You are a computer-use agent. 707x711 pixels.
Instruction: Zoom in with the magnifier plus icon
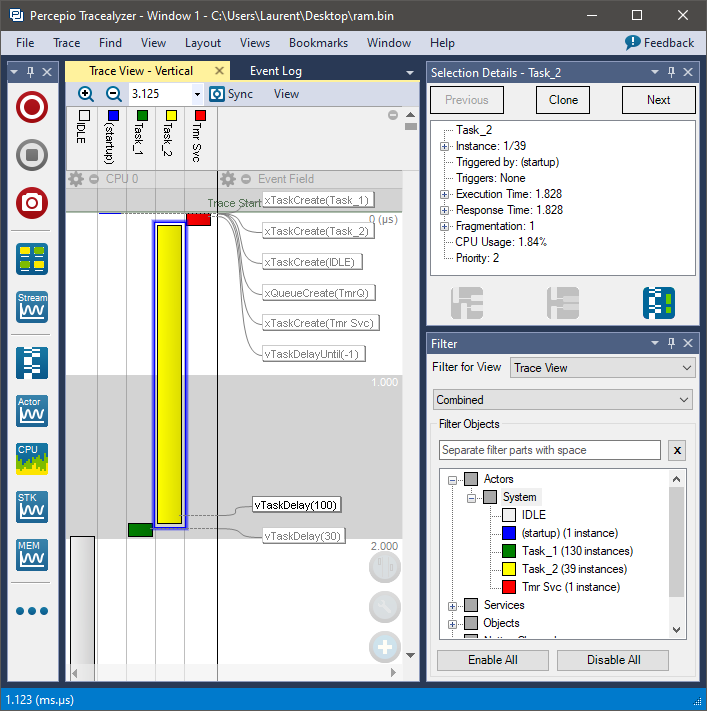pyautogui.click(x=86, y=94)
